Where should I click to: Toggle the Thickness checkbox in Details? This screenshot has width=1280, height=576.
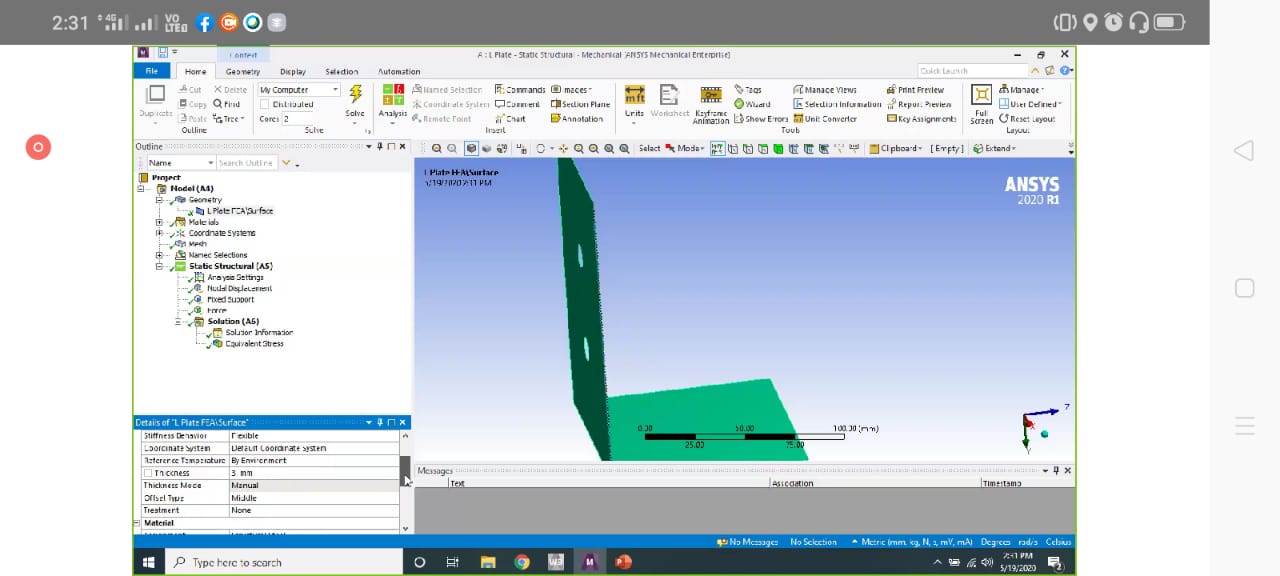[148, 473]
